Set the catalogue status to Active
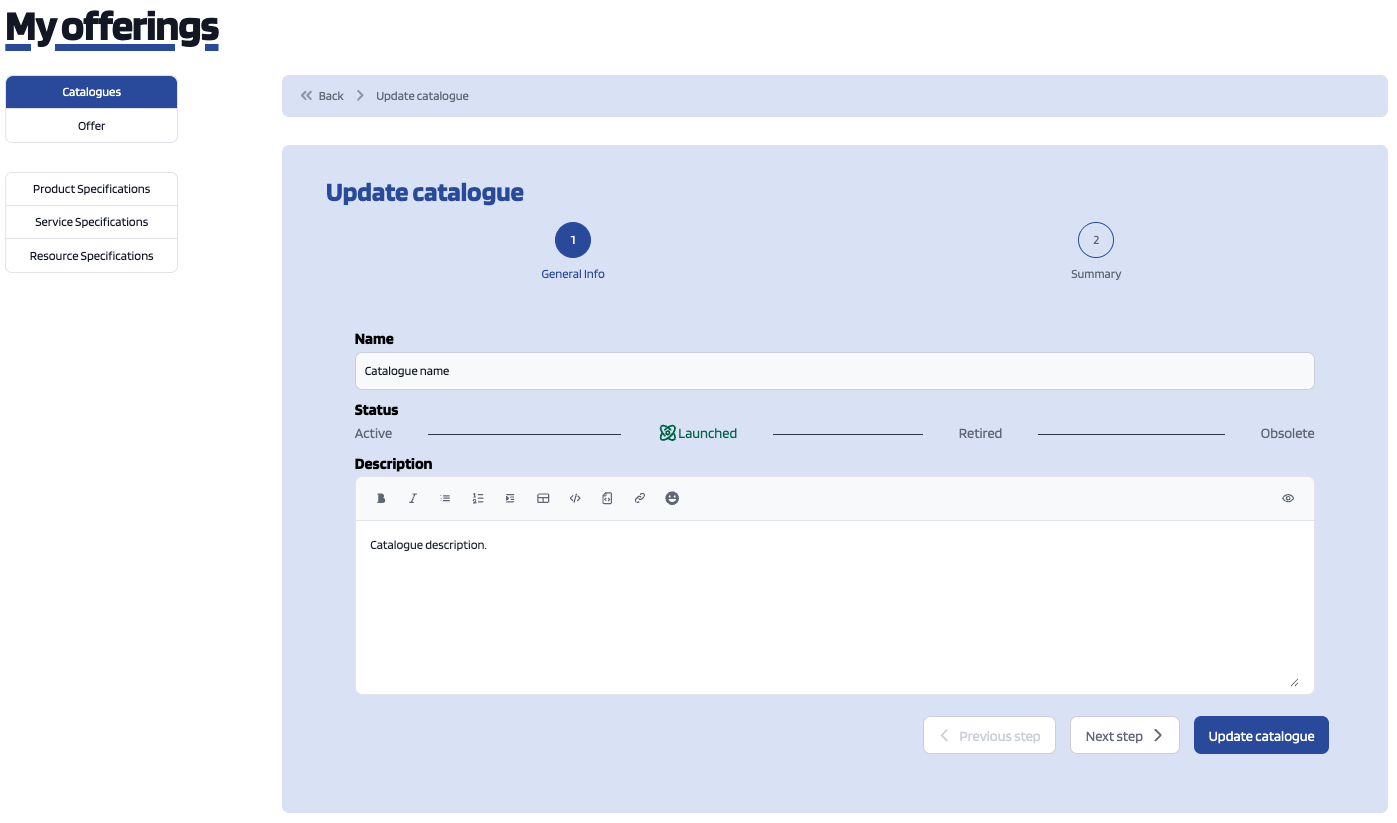 (373, 434)
